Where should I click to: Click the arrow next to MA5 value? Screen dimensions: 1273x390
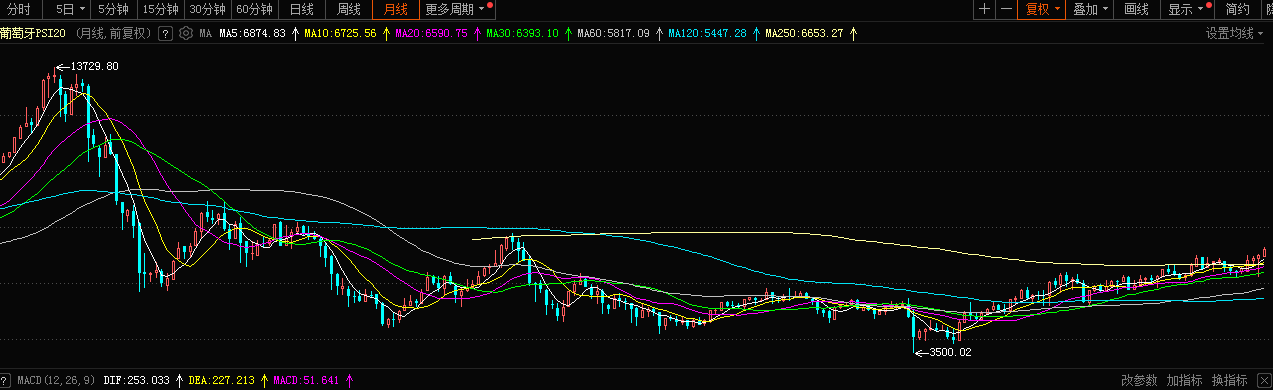[296, 33]
